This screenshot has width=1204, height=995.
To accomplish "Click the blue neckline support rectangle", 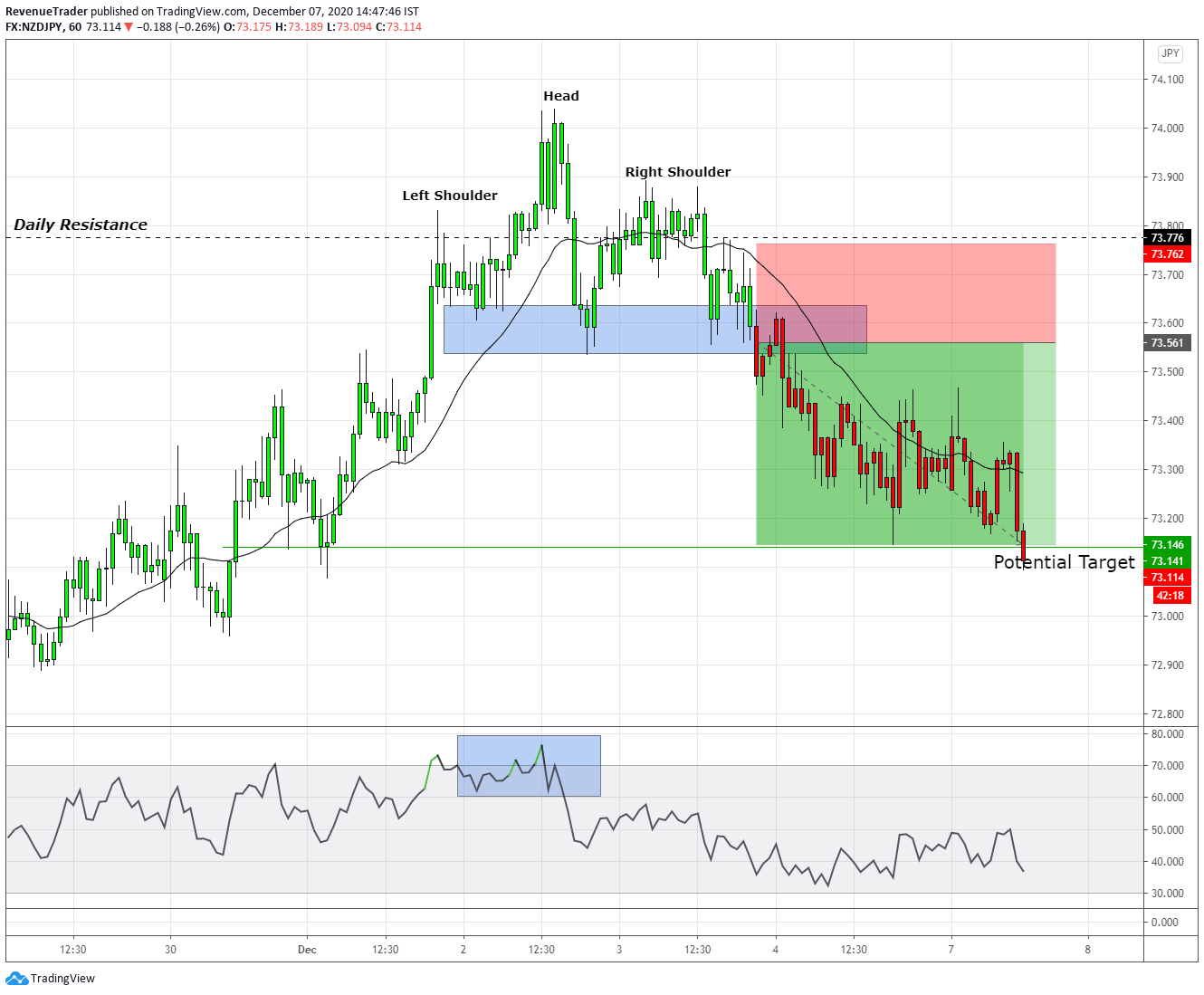I will (x=655, y=330).
